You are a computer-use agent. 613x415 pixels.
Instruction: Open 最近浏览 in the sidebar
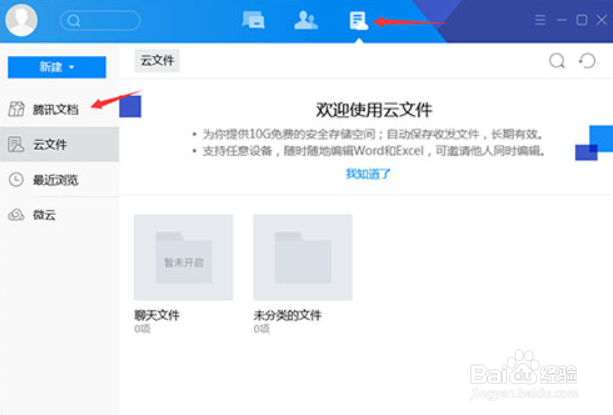tap(59, 180)
